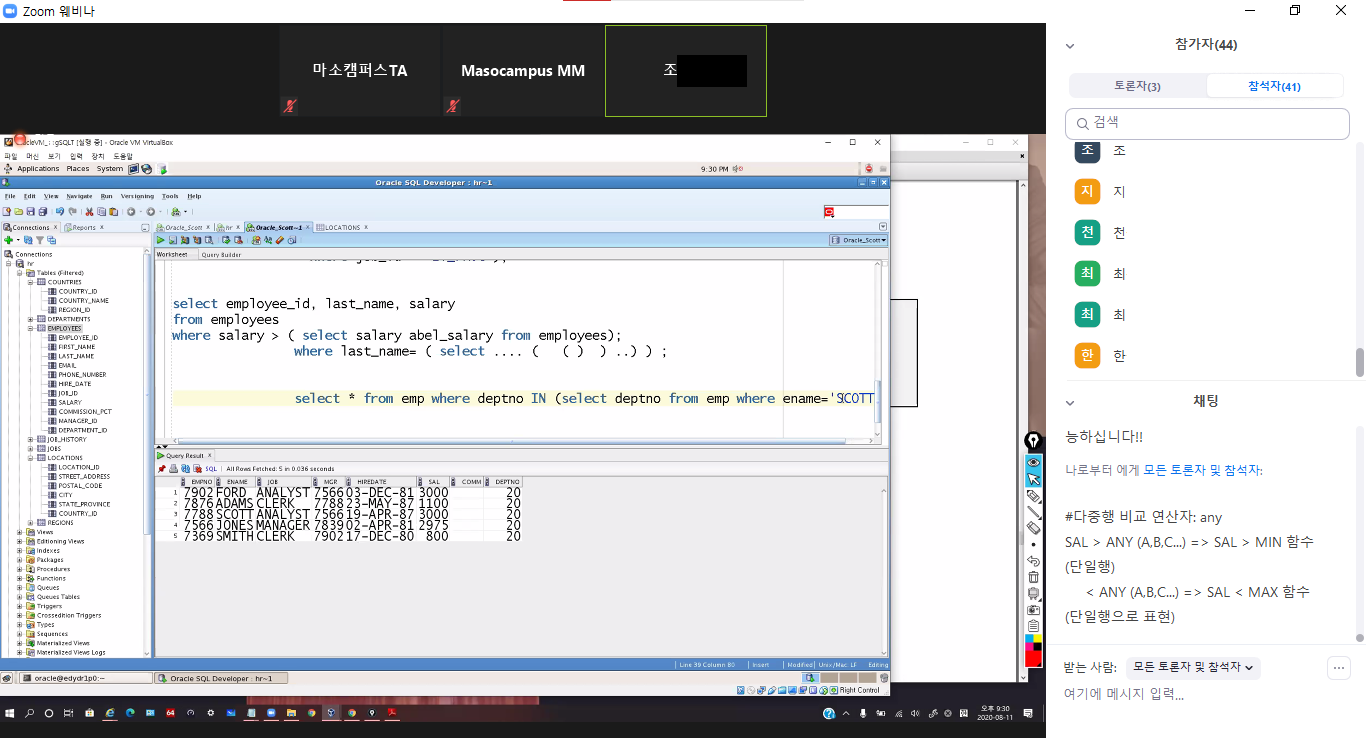Click the Save icon in SQL Developer toolbar
This screenshot has width=1366, height=738.
[x=30, y=212]
